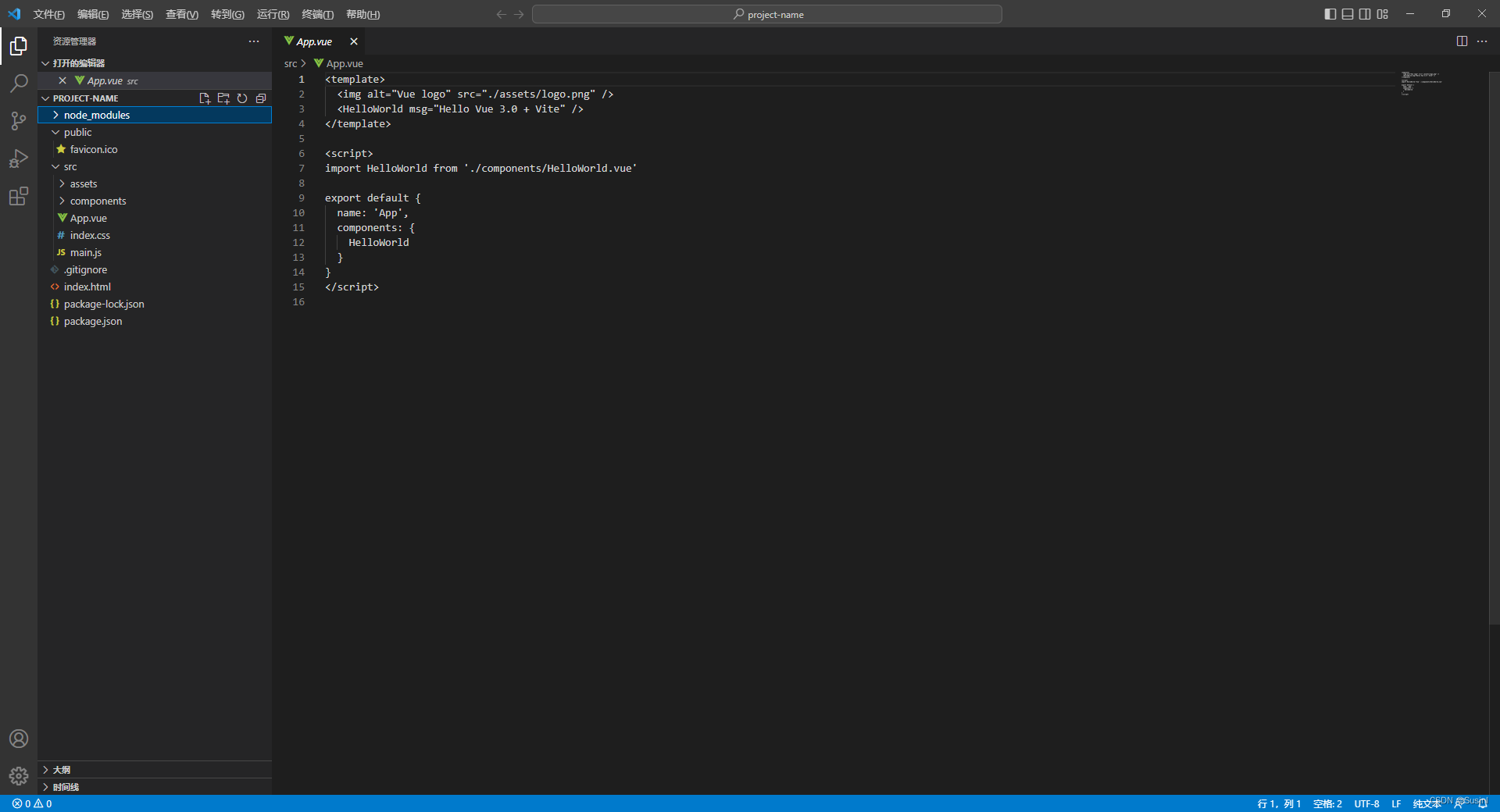The width and height of the screenshot is (1500, 812).
Task: Open index.css file
Action: pyautogui.click(x=155, y=235)
